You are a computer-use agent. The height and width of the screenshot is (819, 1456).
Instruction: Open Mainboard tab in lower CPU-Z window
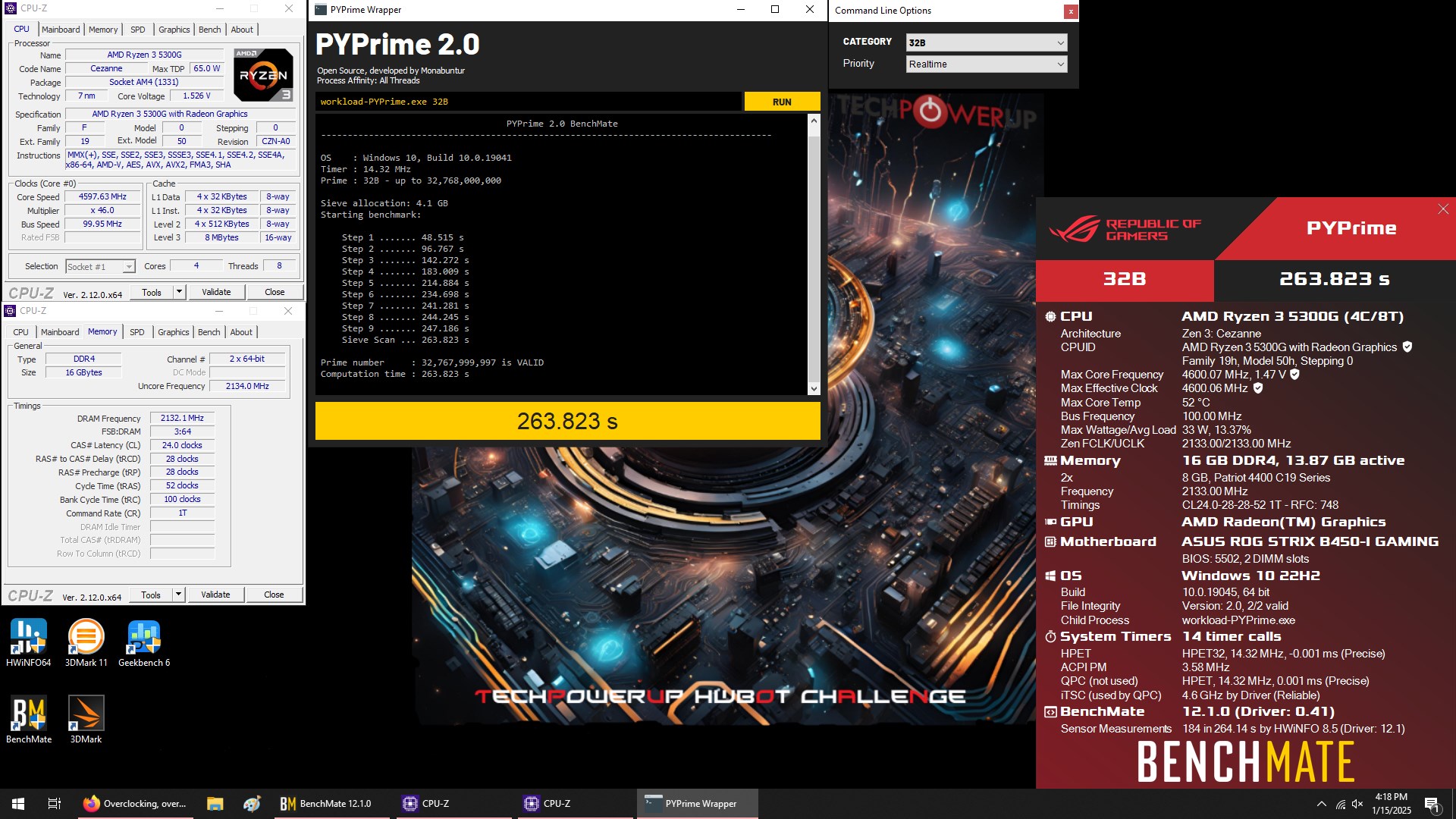[60, 332]
